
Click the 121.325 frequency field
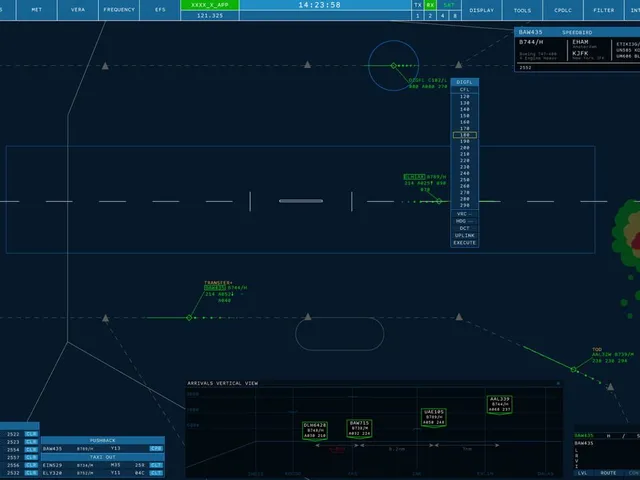point(210,16)
